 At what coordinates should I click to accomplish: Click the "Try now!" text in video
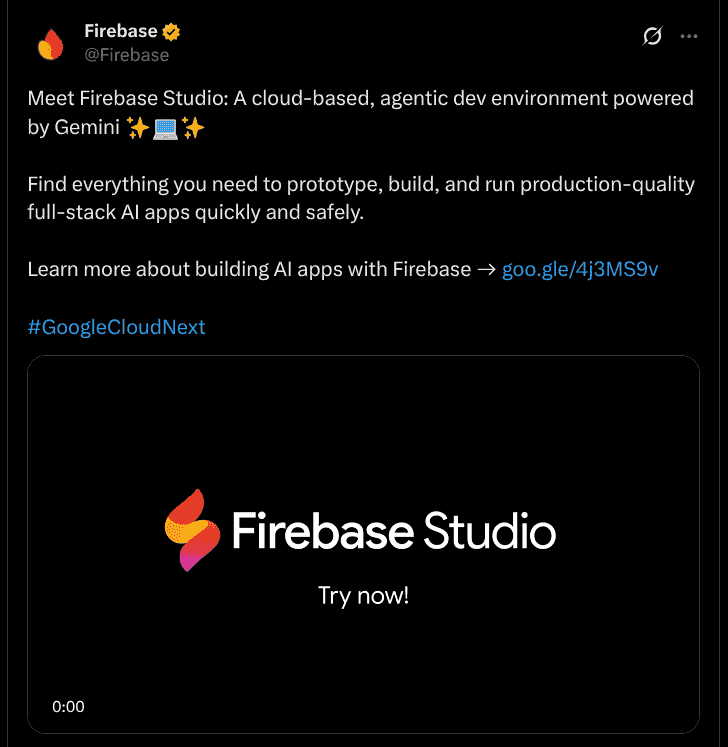coord(363,596)
